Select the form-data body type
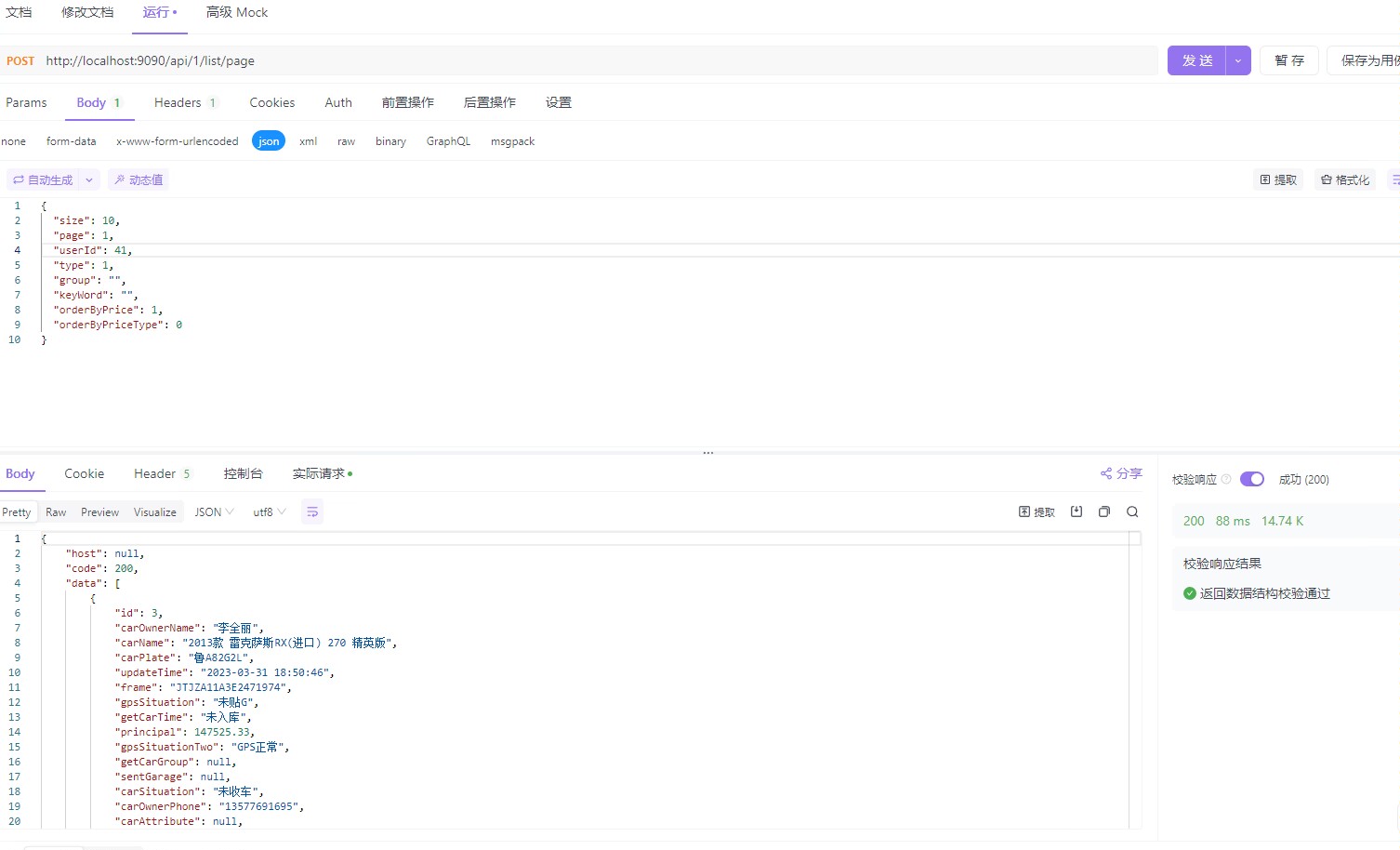This screenshot has height=850, width=1400. coord(71,140)
